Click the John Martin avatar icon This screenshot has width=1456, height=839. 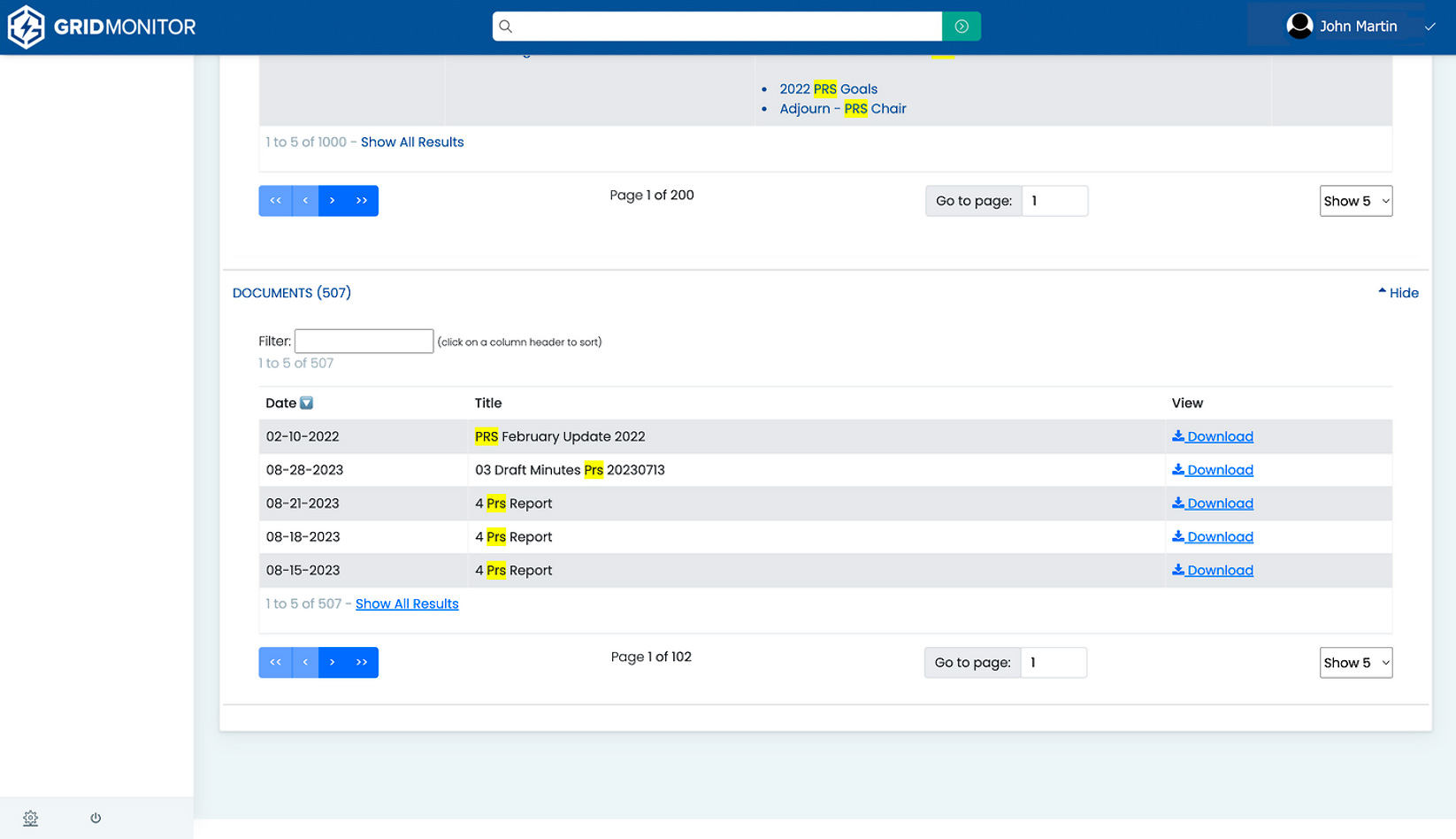point(1299,27)
